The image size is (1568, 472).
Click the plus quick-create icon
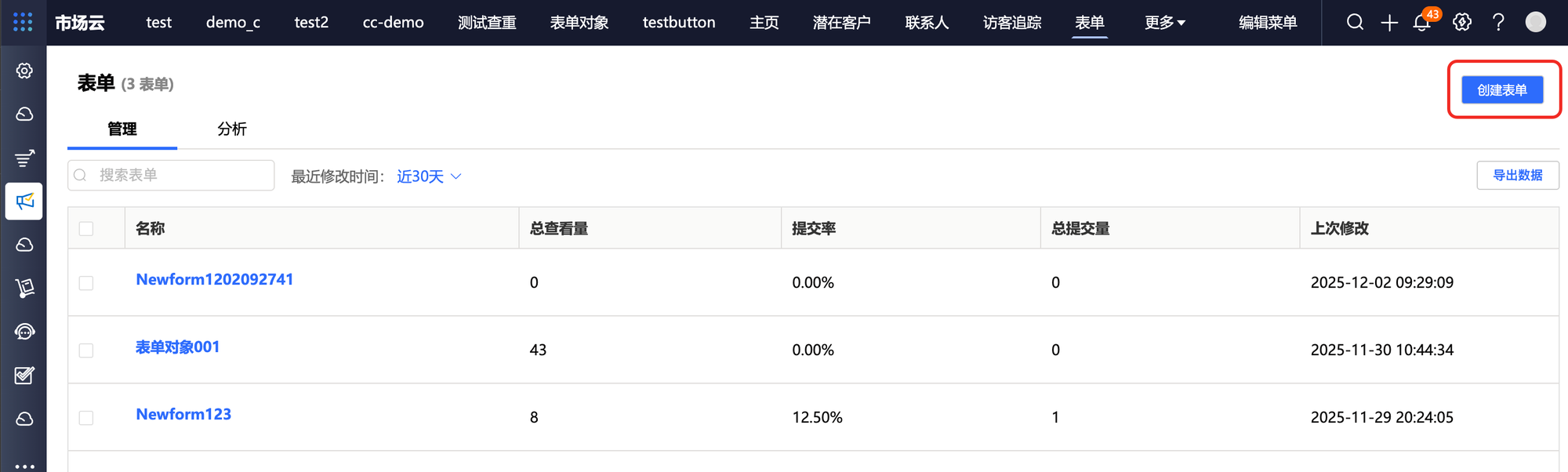point(1389,23)
